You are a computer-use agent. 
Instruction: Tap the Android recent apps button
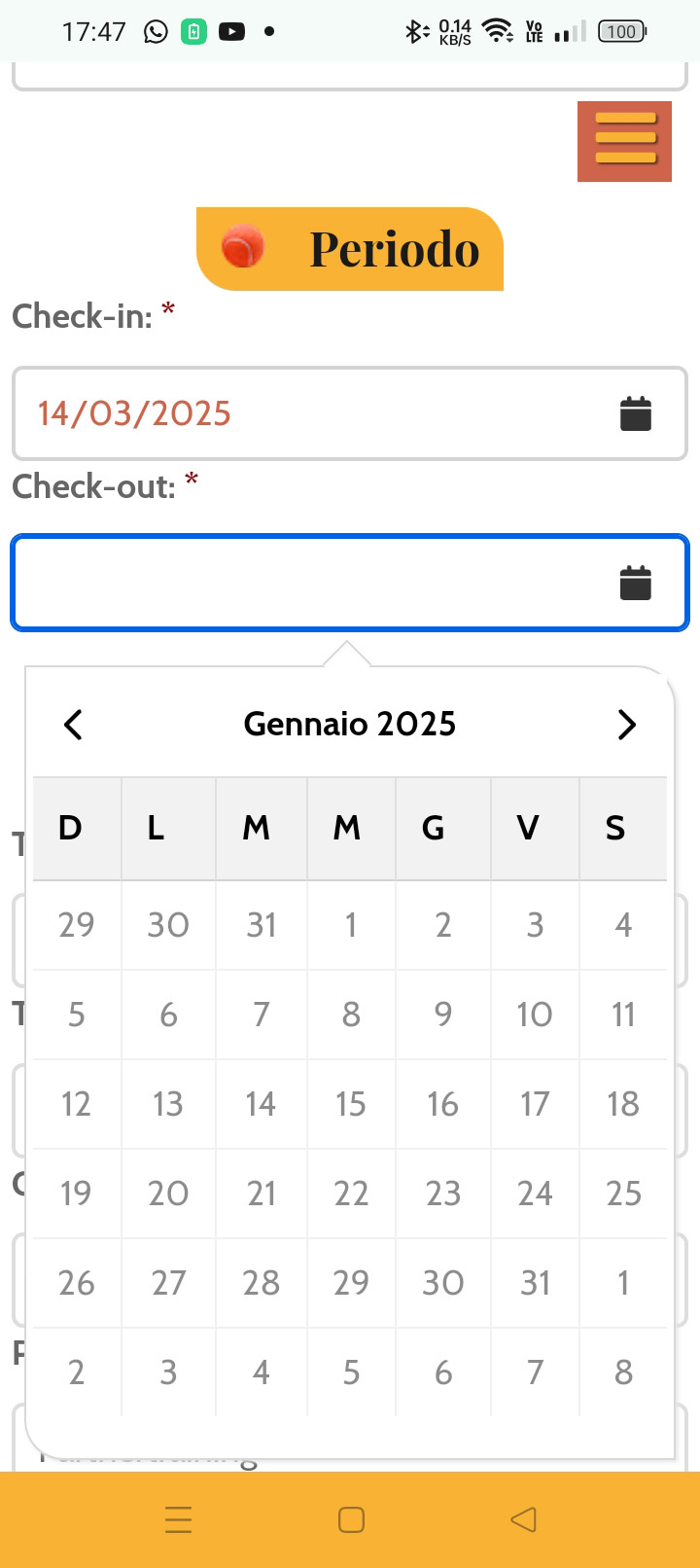[179, 1519]
